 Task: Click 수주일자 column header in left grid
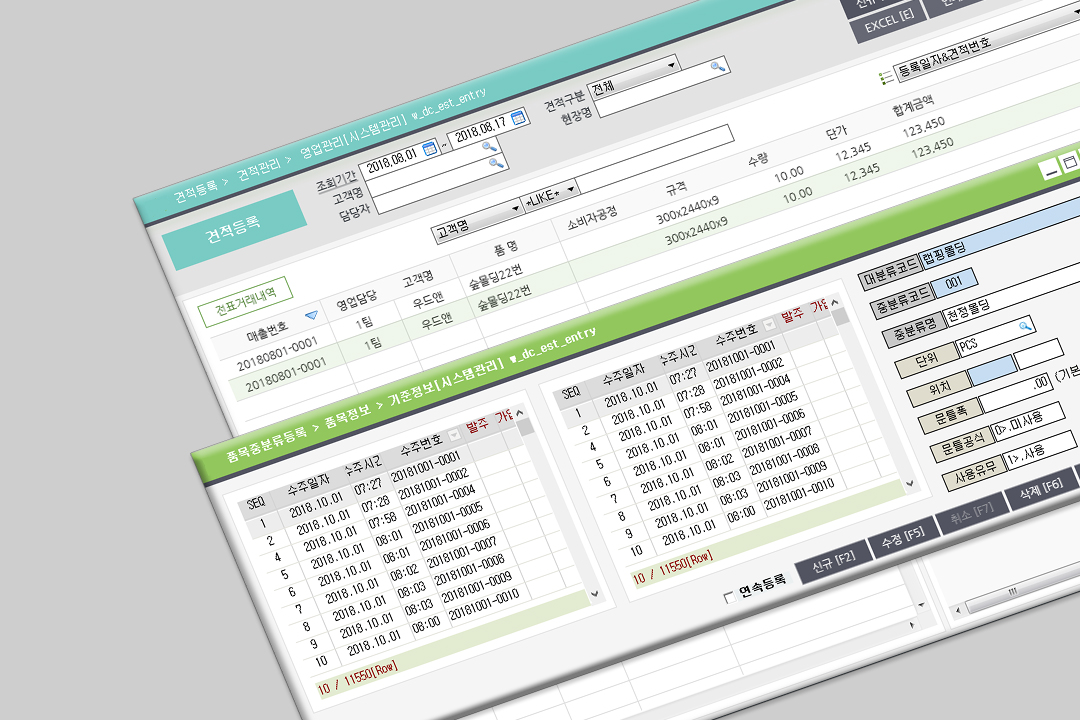pyautogui.click(x=308, y=486)
